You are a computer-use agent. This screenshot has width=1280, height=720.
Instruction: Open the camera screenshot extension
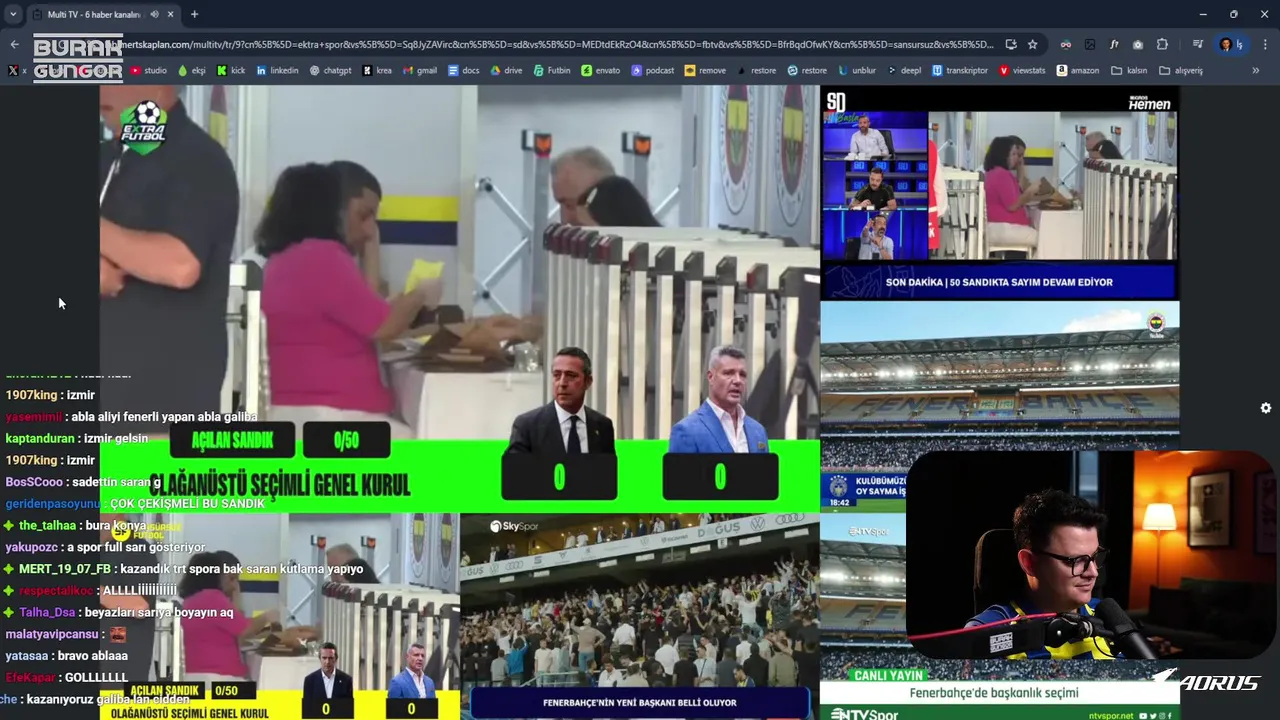pyautogui.click(x=1138, y=44)
